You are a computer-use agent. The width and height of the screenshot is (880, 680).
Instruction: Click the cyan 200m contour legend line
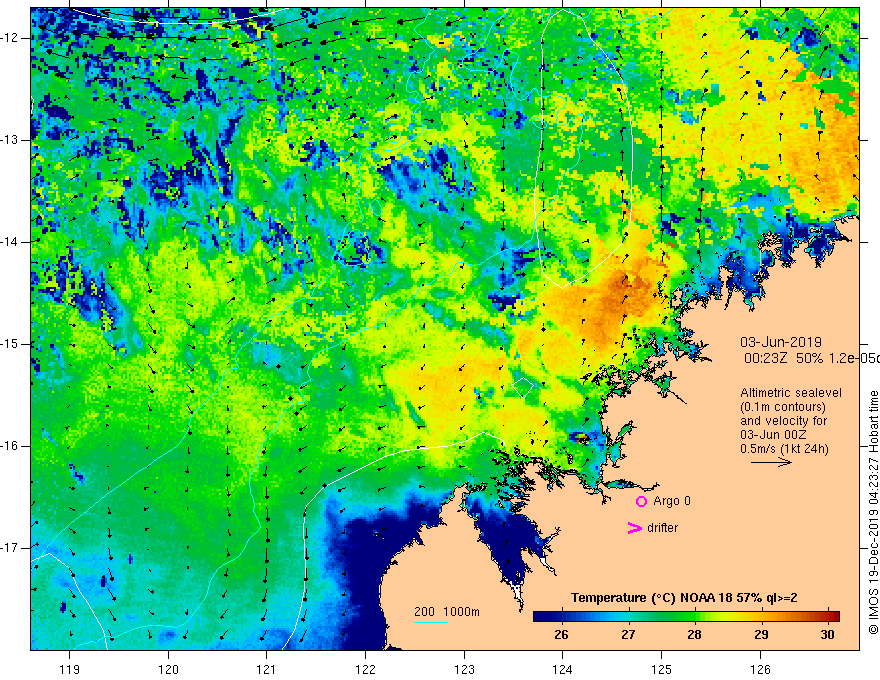pos(430,622)
